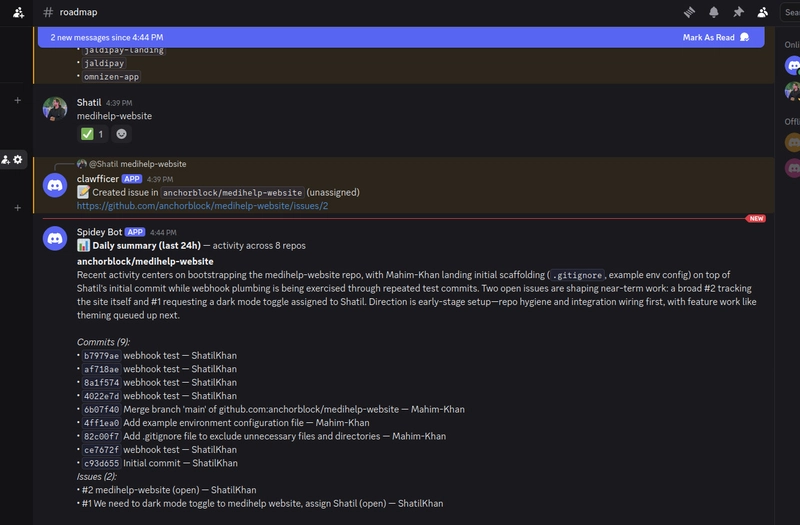The image size is (800, 525).
Task: Click the upper plus icon in left sidebar
Action: [x=17, y=100]
